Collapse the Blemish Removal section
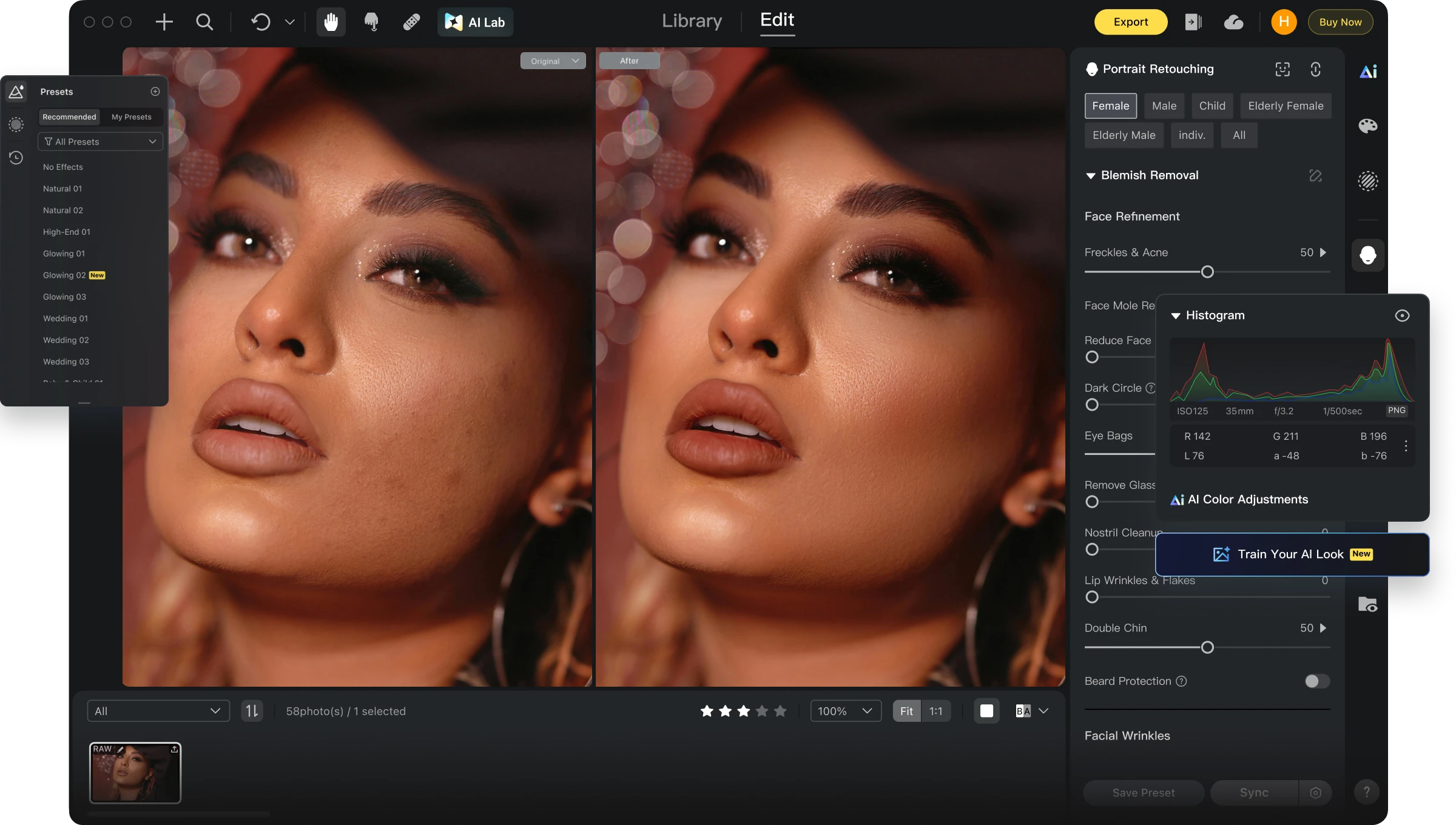The width and height of the screenshot is (1456, 825). (1090, 175)
